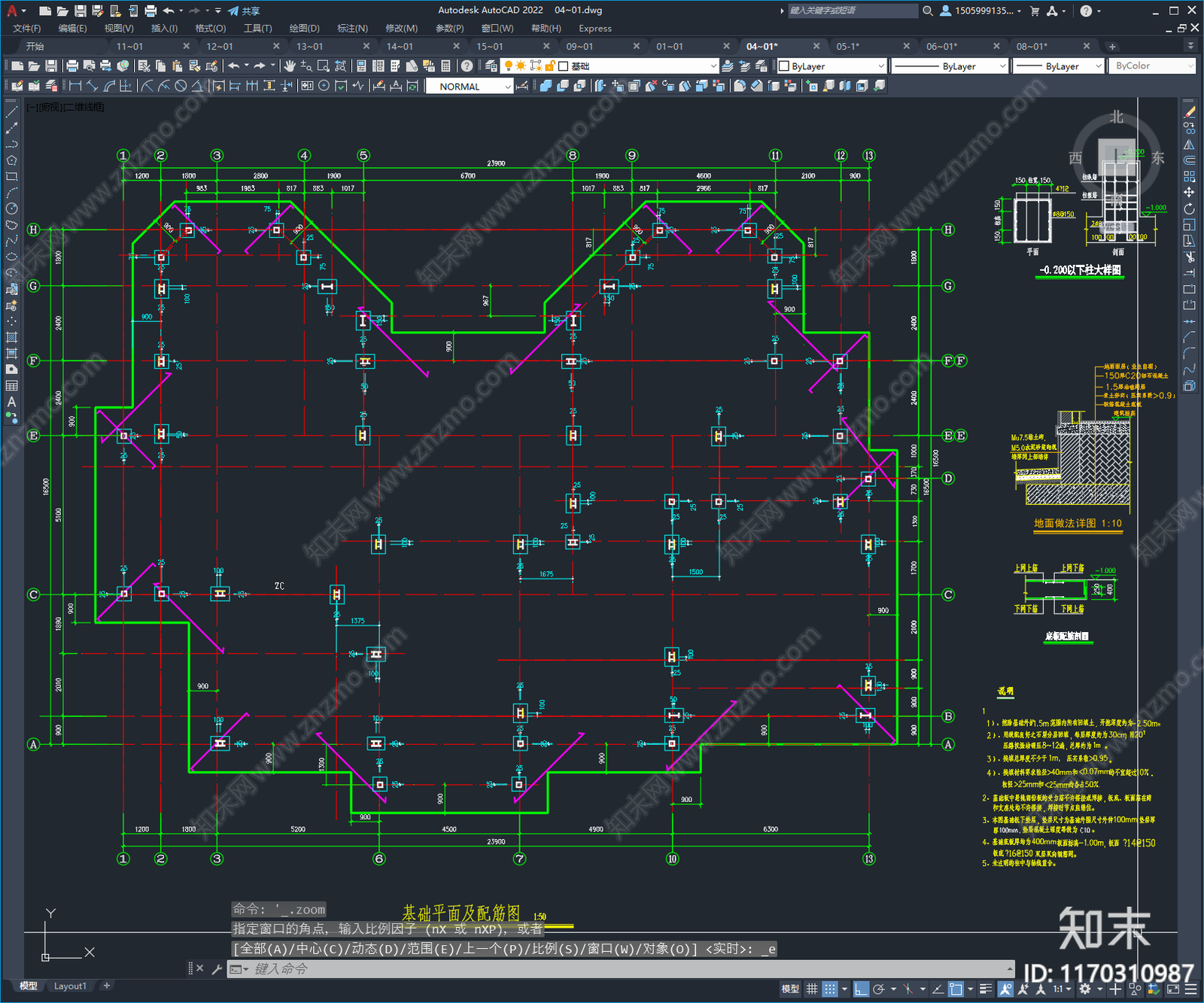The image size is (1204, 1003).
Task: Toggle lineweight display in status bar
Action: coord(986,989)
